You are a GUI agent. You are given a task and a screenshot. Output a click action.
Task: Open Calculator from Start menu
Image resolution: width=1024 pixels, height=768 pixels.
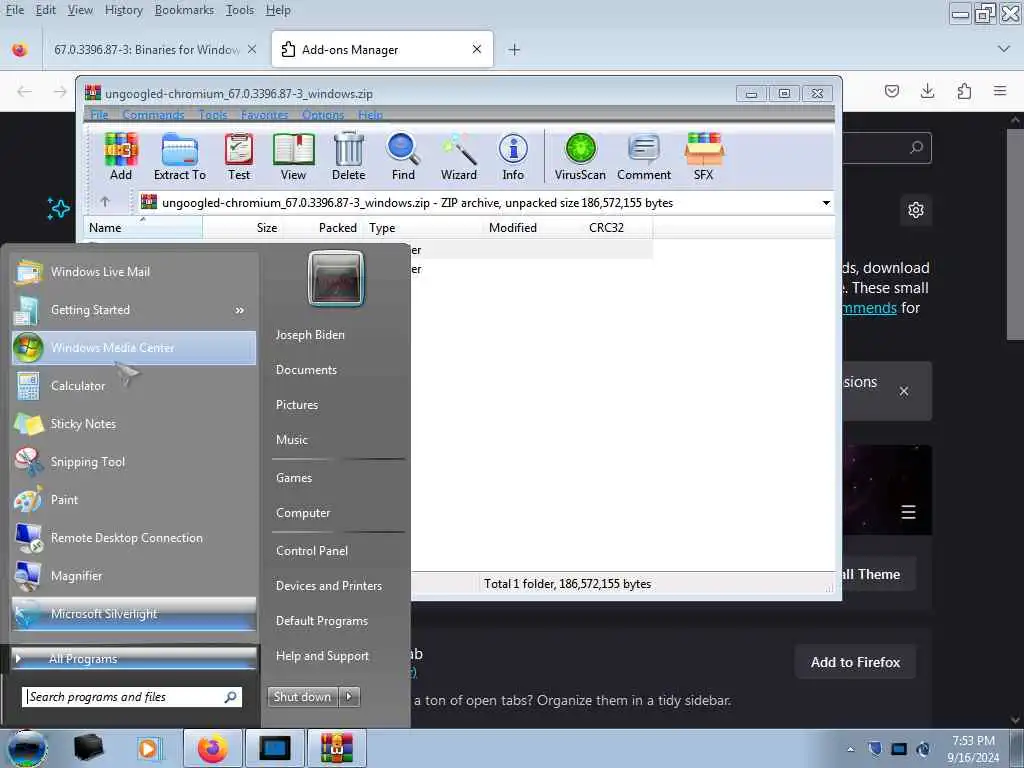133,385
